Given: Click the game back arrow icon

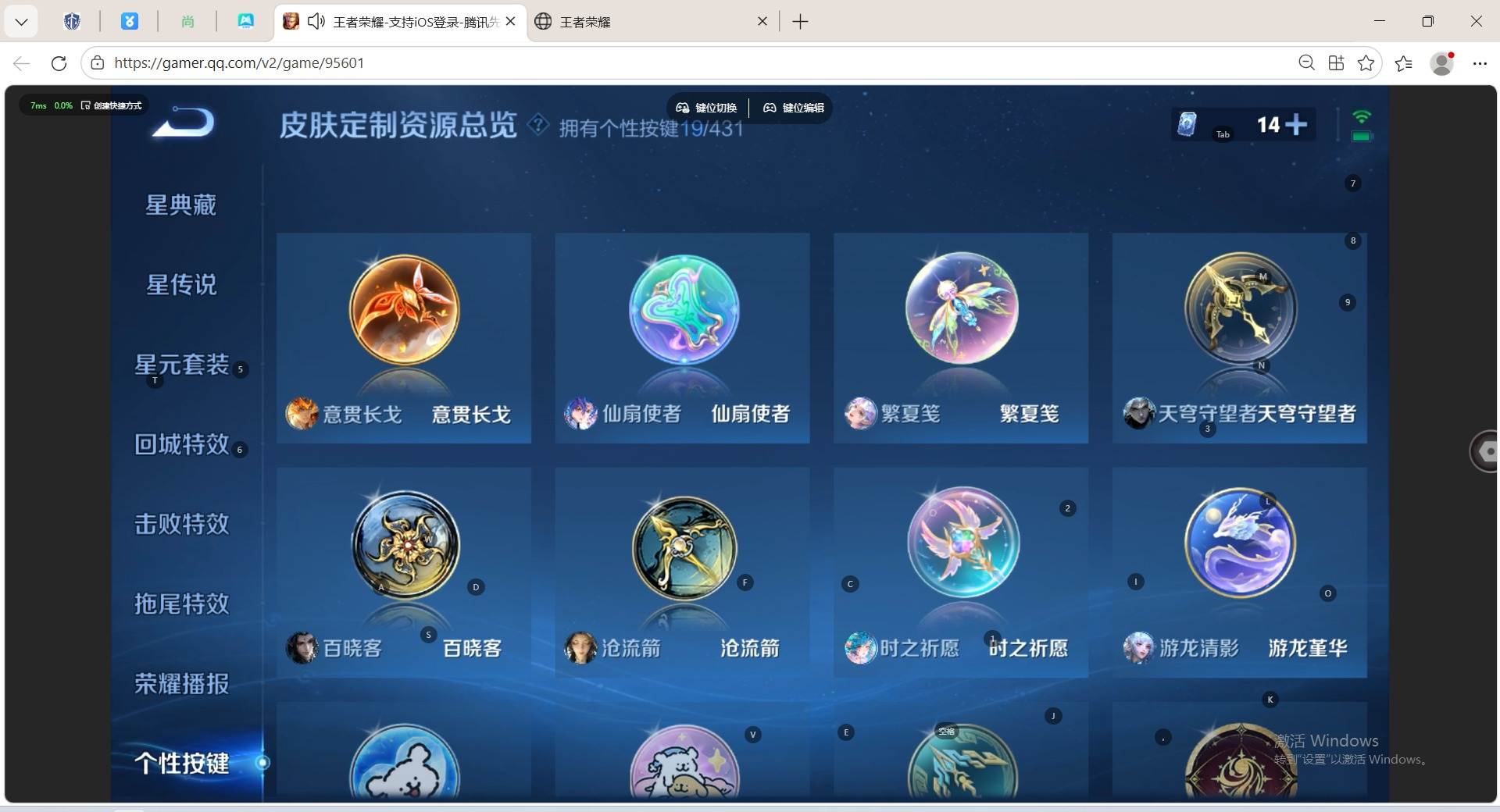Looking at the screenshot, I should (x=184, y=122).
